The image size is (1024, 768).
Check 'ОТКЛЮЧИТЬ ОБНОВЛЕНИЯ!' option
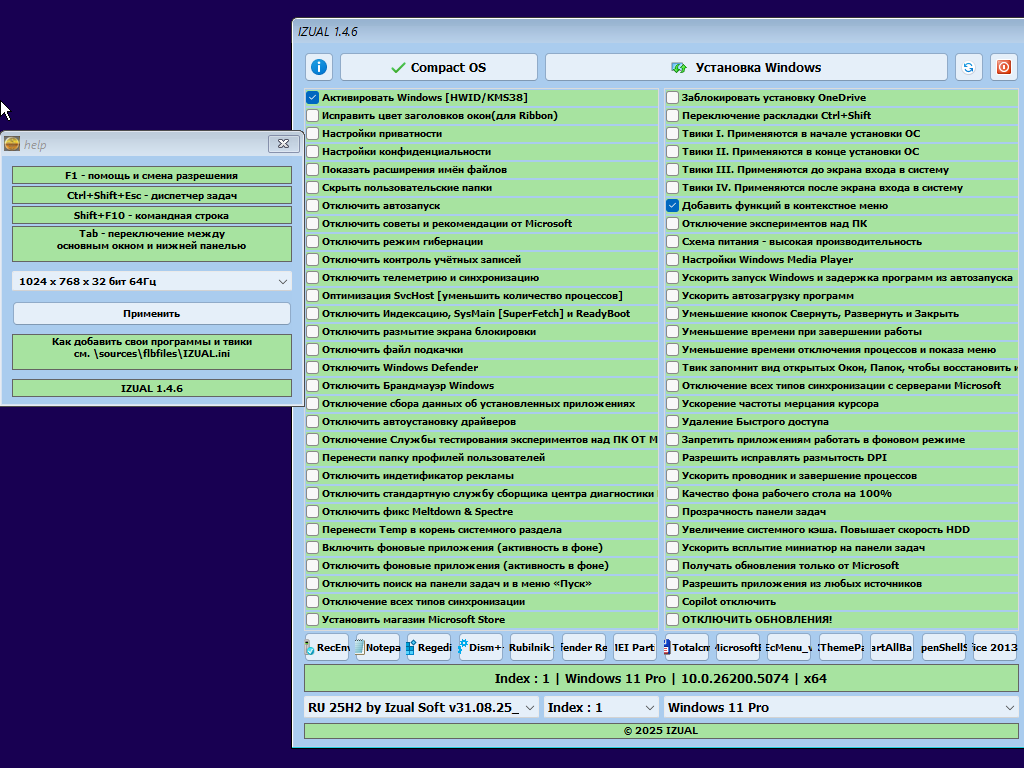pyautogui.click(x=673, y=619)
